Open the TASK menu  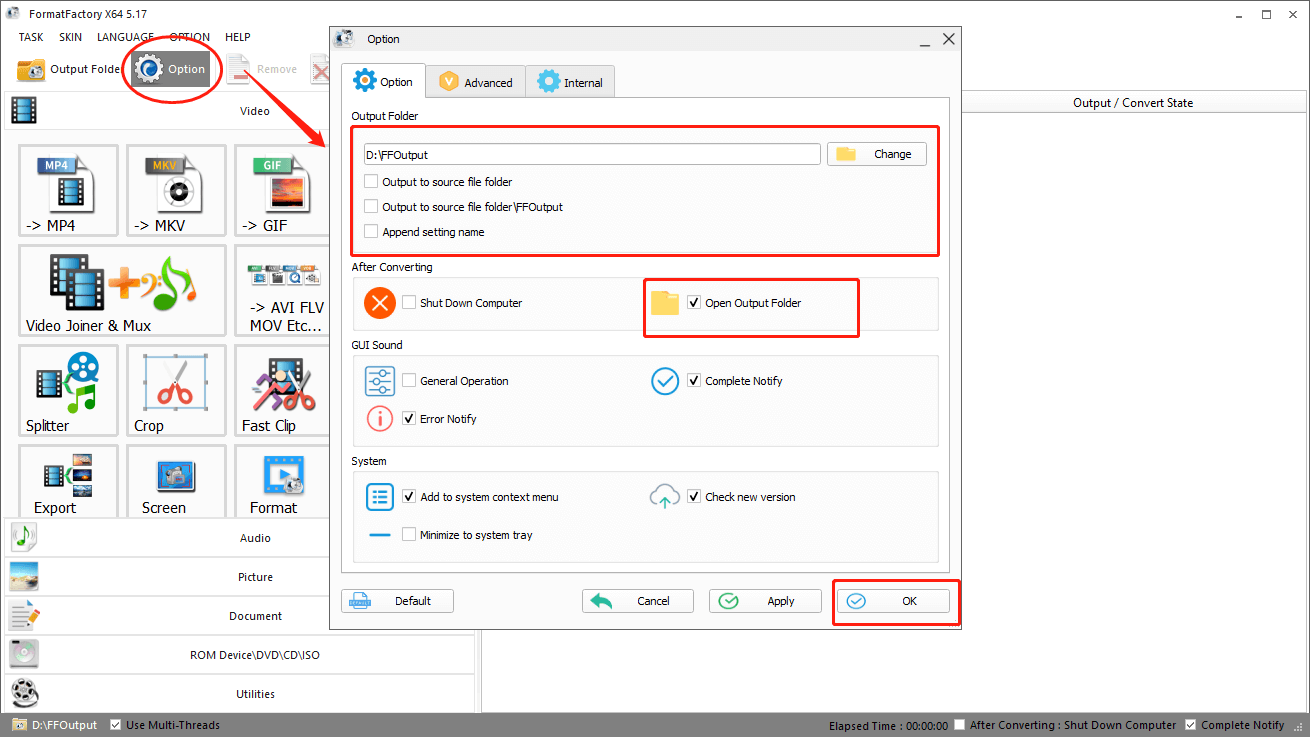pos(31,37)
